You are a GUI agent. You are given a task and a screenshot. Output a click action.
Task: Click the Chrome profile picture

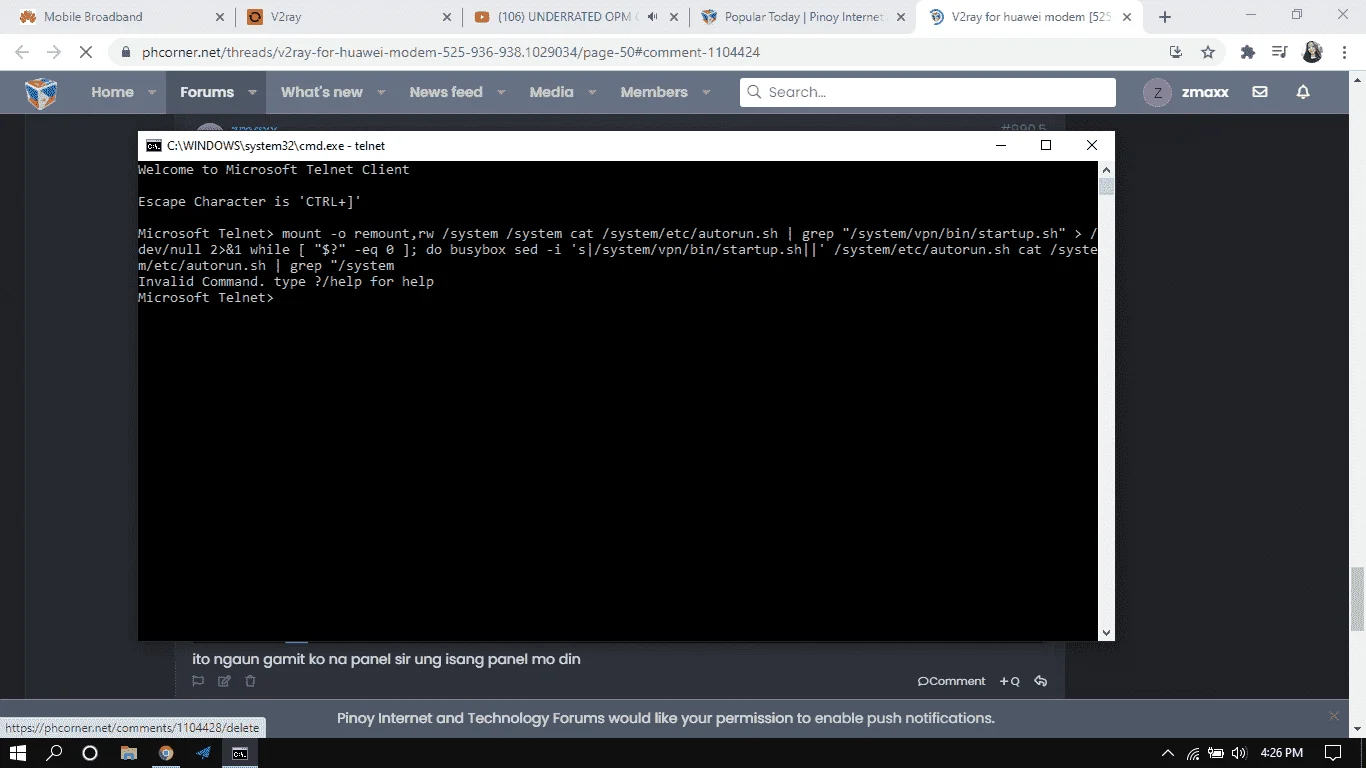click(x=1312, y=52)
